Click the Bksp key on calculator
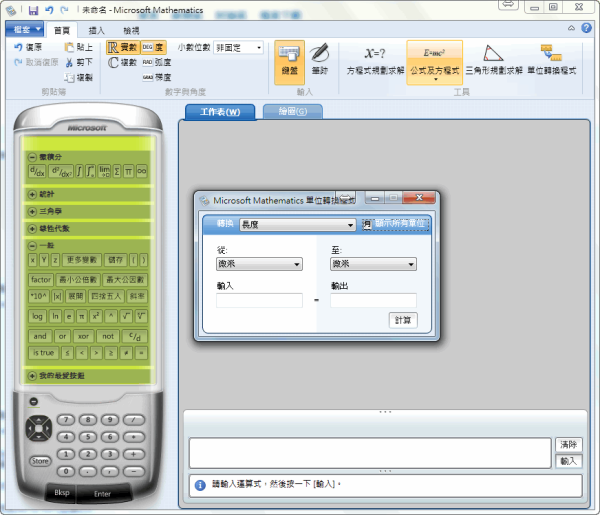Image resolution: width=600 pixels, height=515 pixels. [62, 493]
